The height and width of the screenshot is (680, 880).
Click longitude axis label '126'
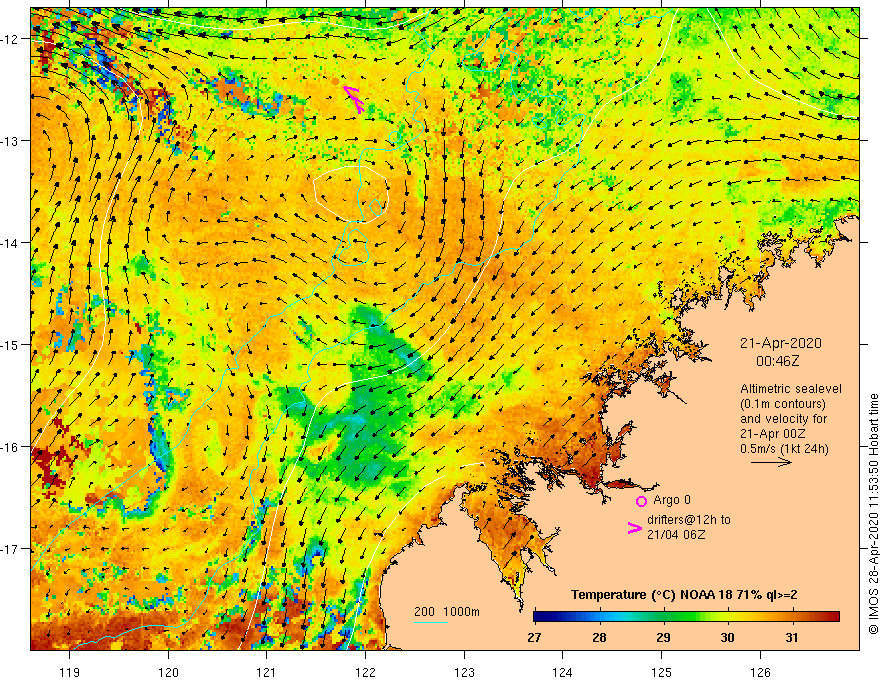[760, 672]
